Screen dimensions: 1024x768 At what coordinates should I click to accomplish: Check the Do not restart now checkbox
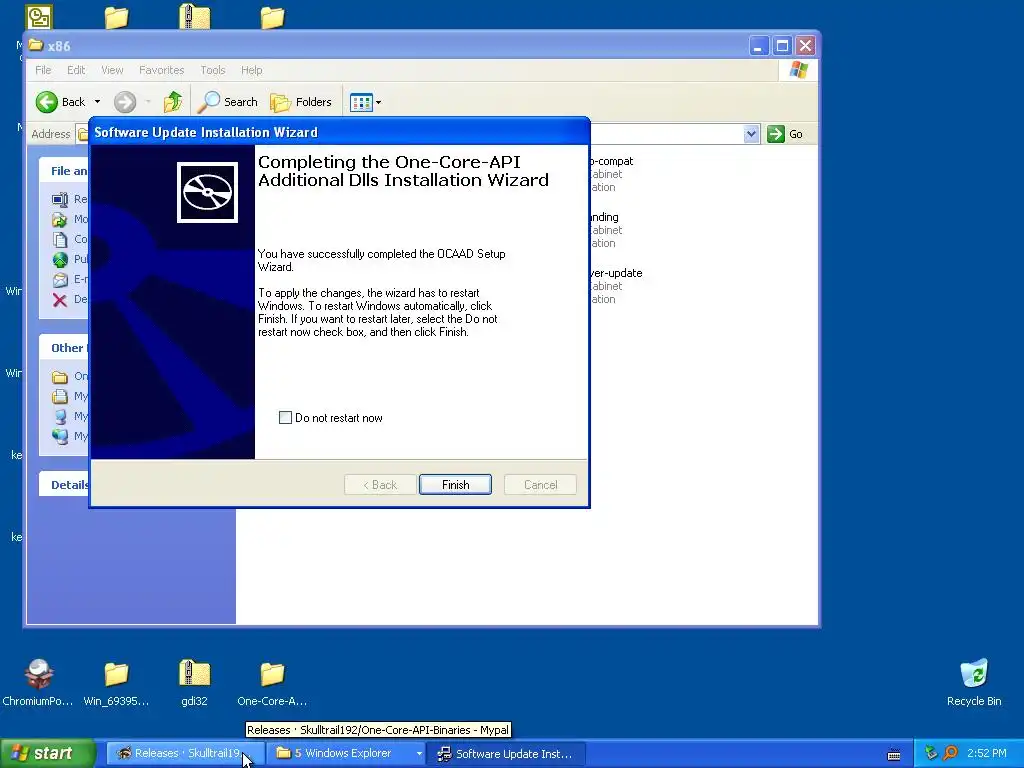click(285, 418)
